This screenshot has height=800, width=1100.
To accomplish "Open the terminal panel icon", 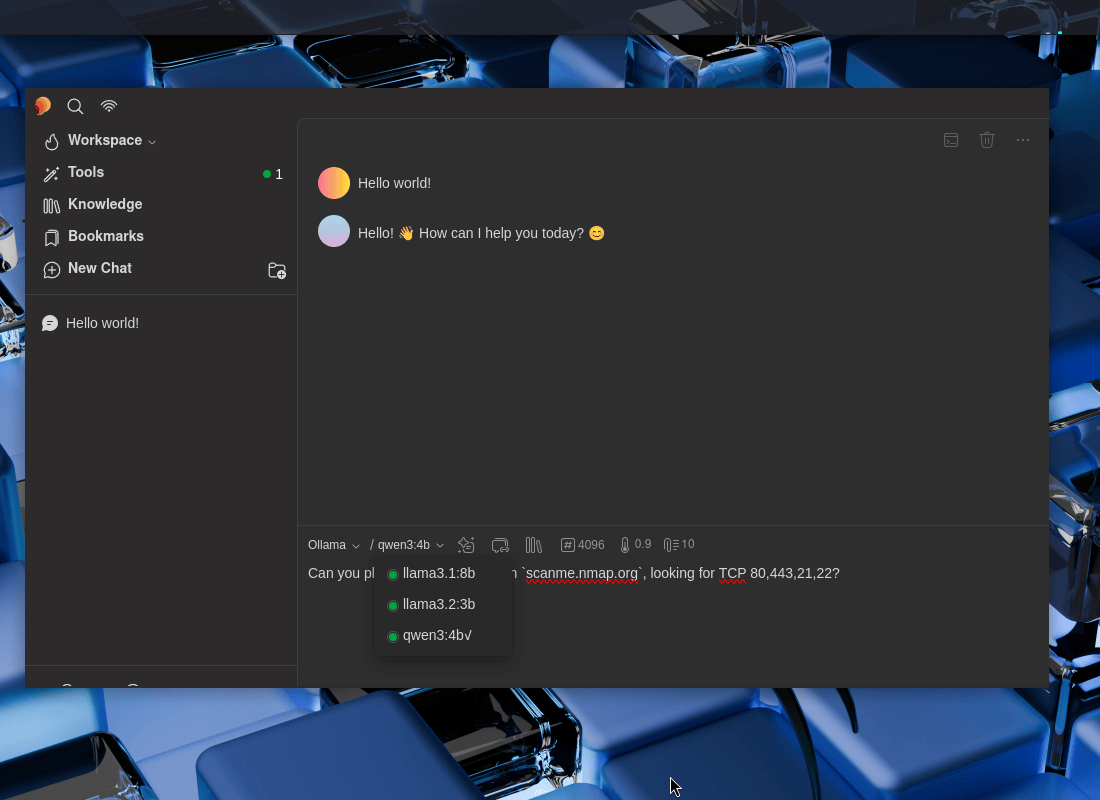I will click(951, 140).
